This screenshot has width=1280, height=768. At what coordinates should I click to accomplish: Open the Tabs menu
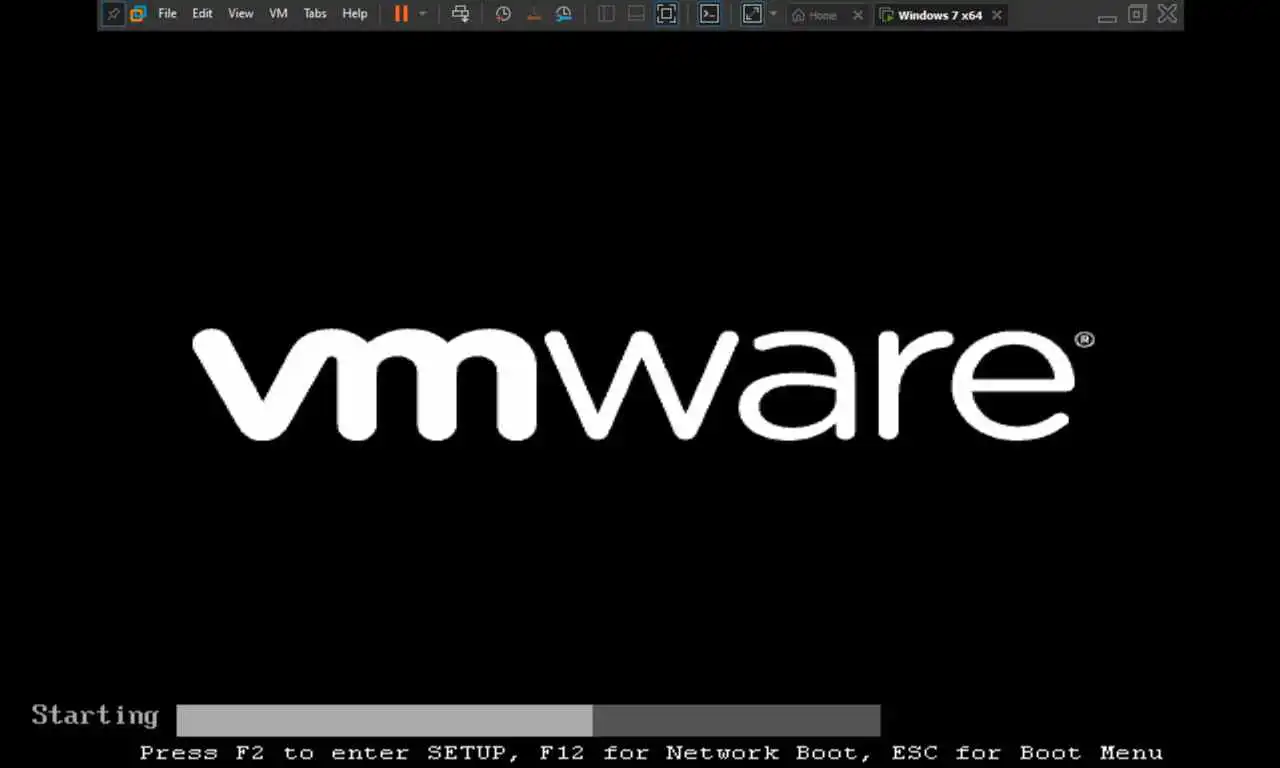click(x=315, y=14)
